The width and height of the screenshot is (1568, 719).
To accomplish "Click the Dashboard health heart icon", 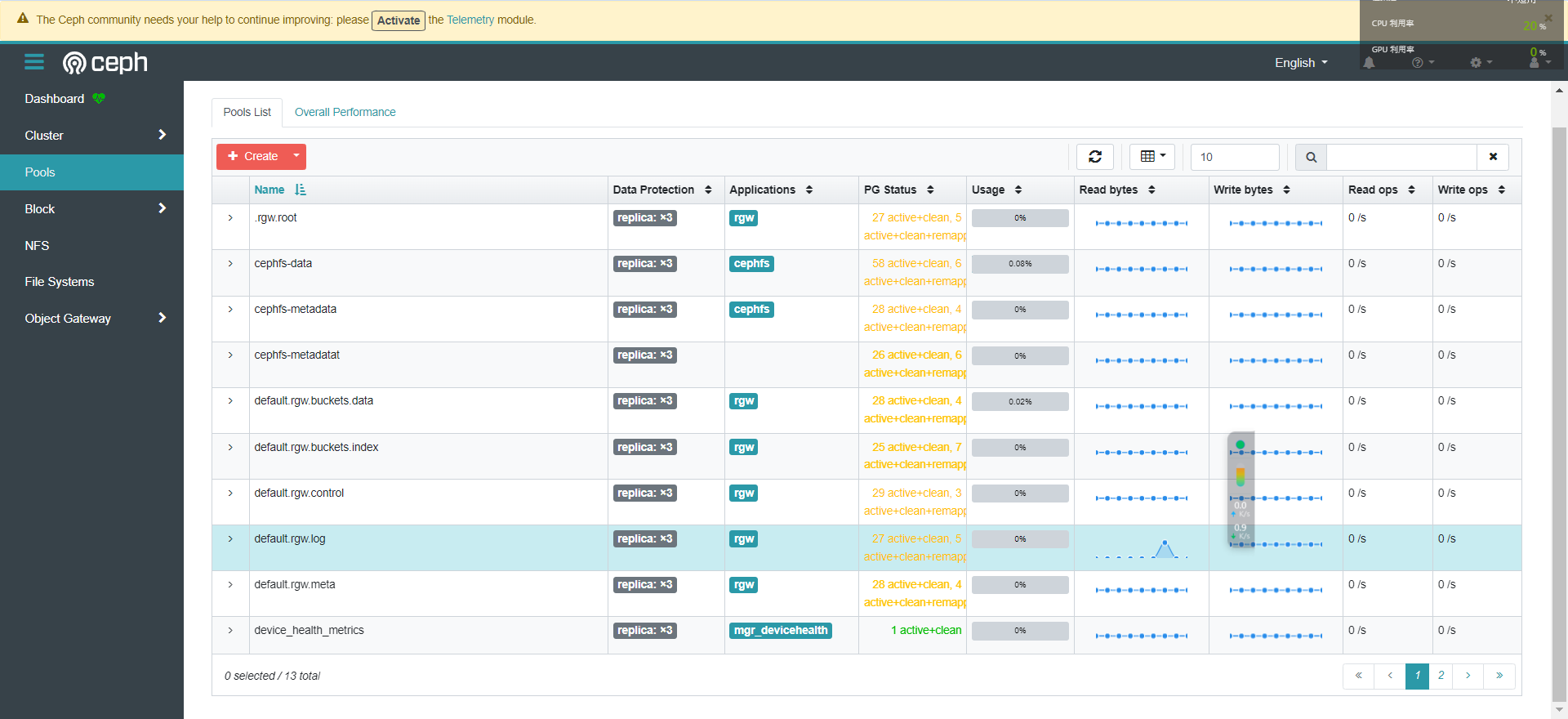I will [99, 99].
